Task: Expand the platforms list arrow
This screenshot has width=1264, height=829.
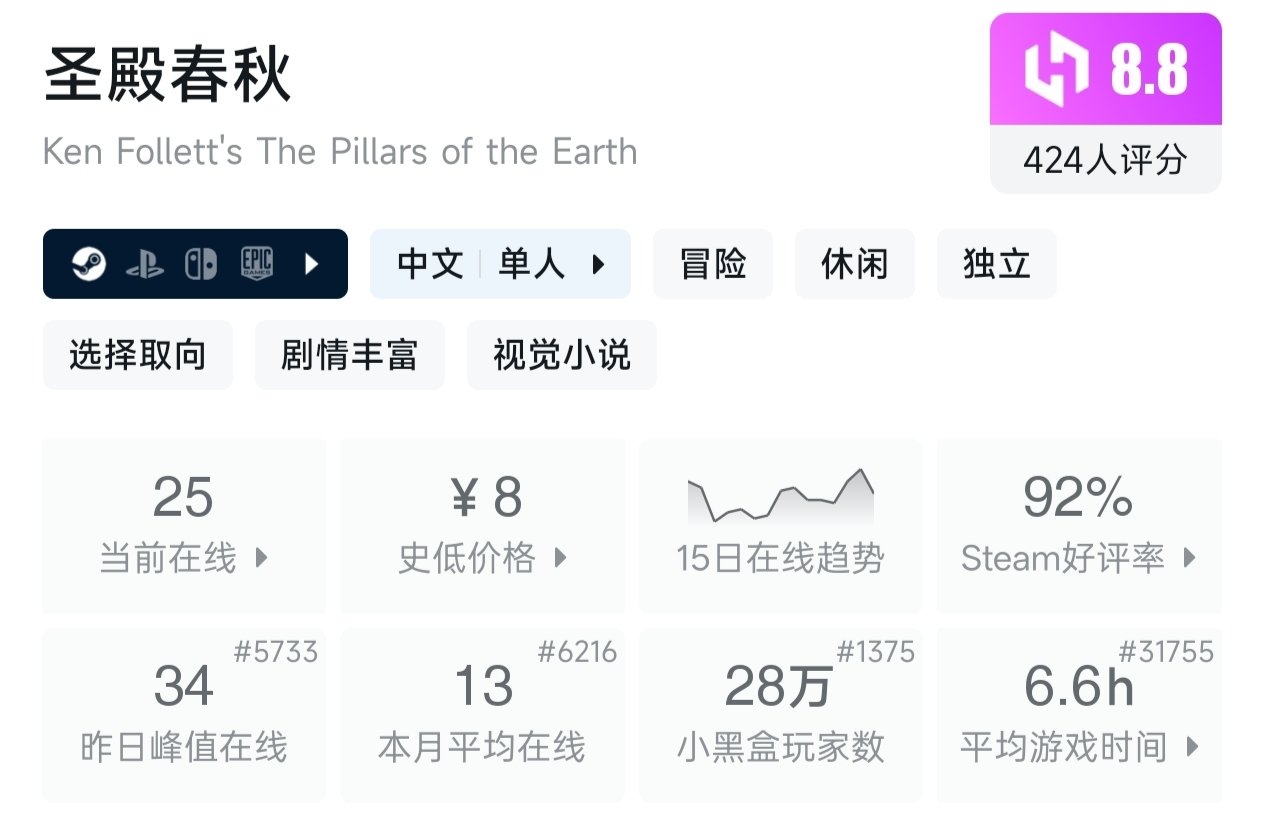Action: pos(311,264)
